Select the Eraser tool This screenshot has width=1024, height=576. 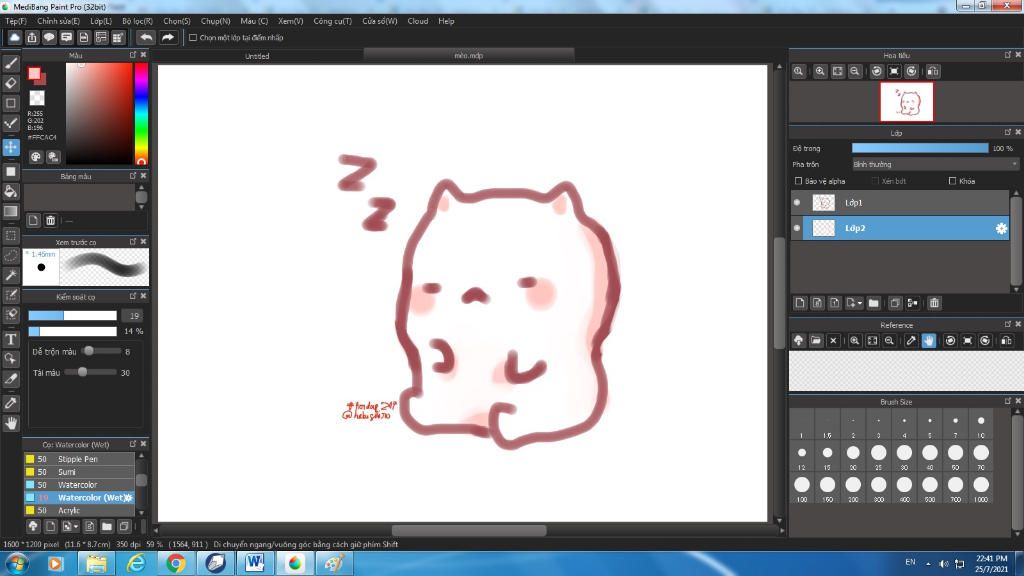(x=11, y=84)
